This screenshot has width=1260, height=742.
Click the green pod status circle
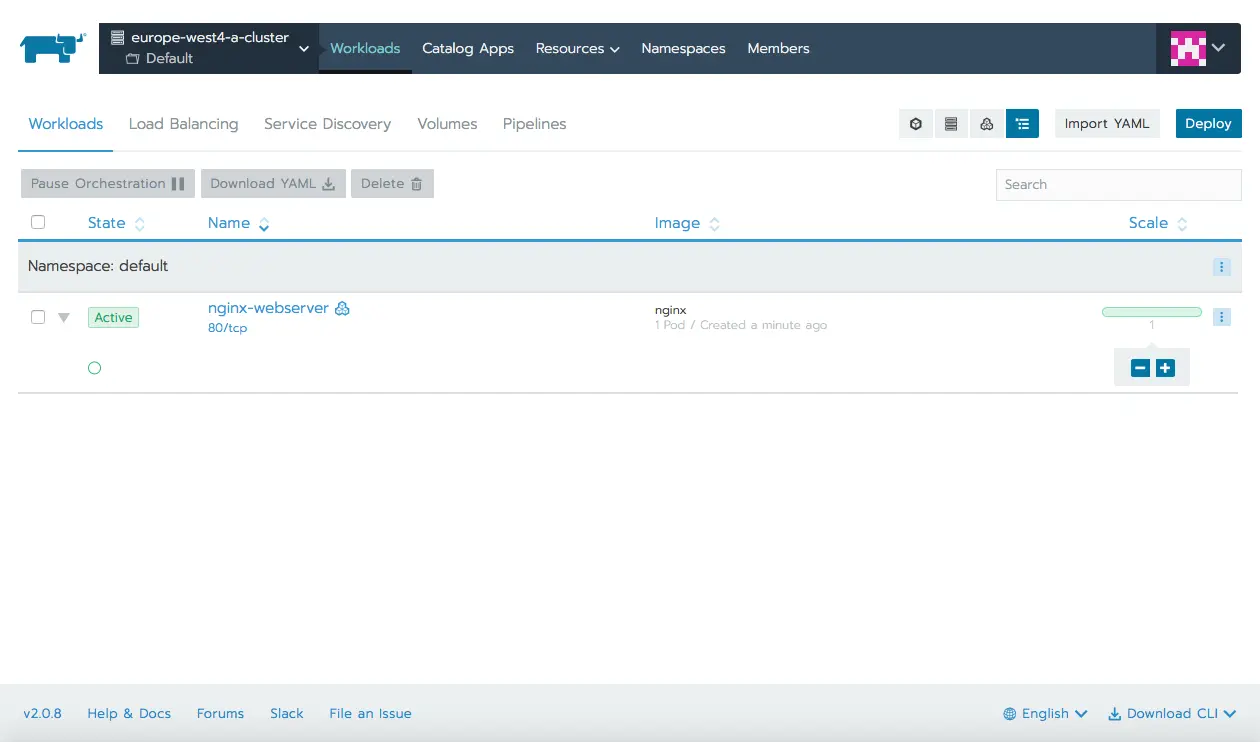94,368
